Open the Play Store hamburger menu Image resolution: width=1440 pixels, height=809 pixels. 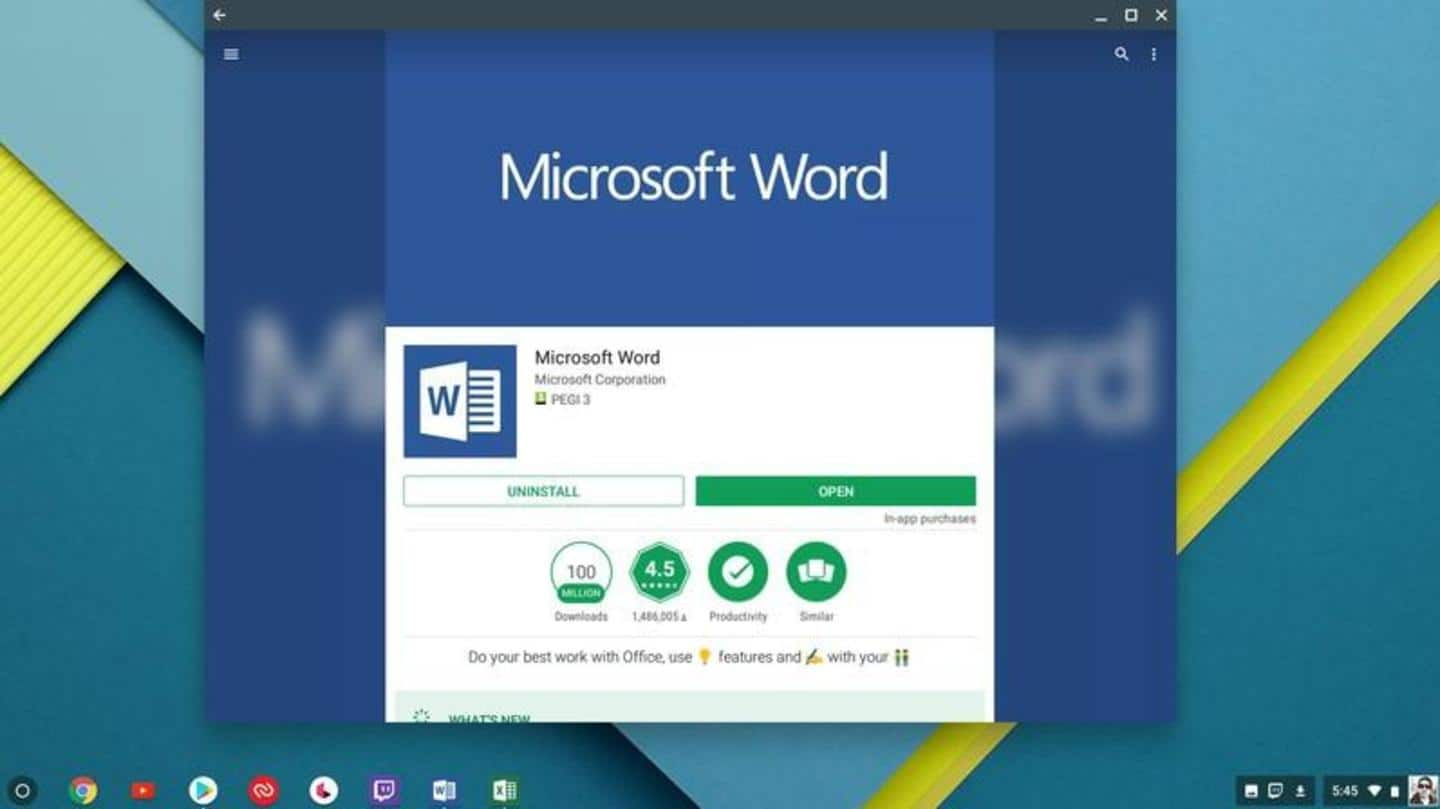231,54
